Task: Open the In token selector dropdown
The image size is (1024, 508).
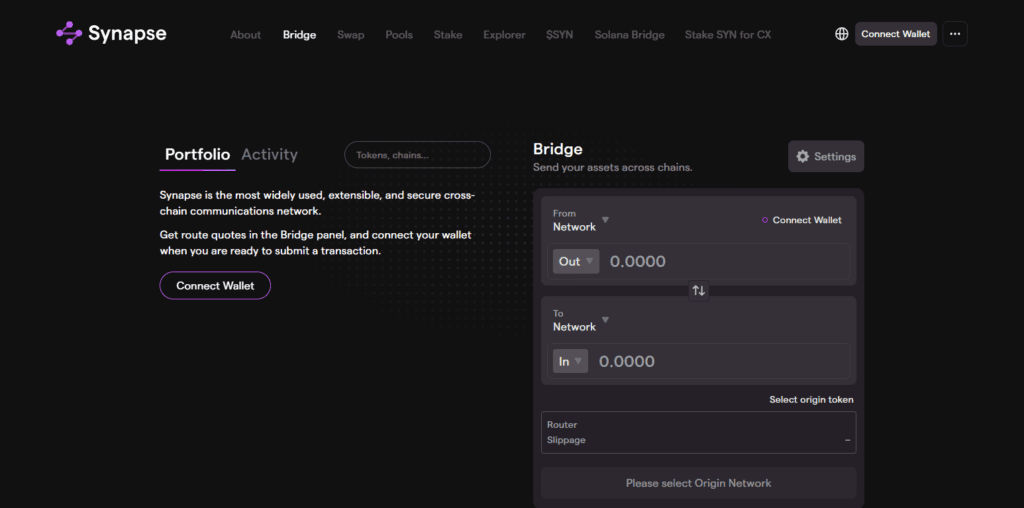Action: pos(570,361)
